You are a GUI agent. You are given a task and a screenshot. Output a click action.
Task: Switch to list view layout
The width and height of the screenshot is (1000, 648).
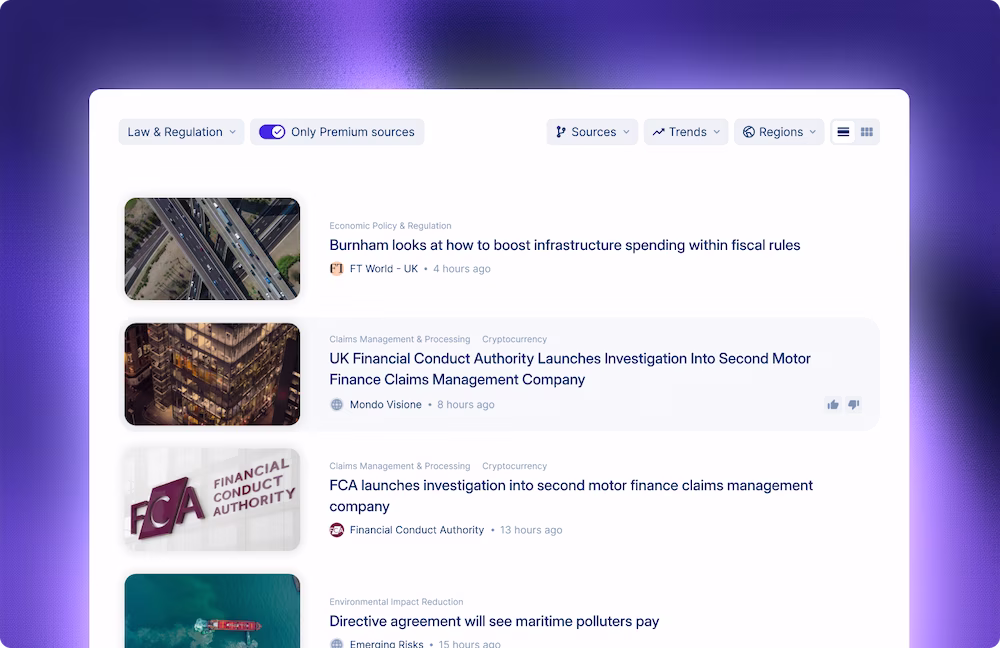843,132
